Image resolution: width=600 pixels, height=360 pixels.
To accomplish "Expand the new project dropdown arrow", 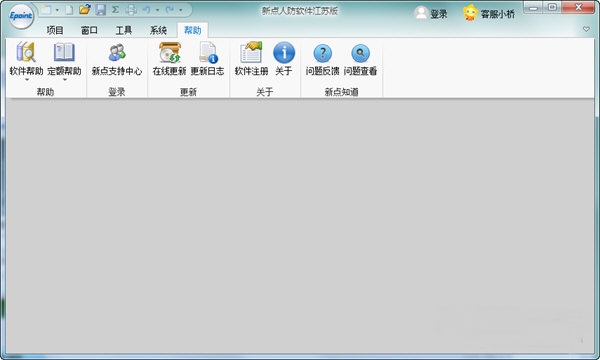I will [57, 10].
